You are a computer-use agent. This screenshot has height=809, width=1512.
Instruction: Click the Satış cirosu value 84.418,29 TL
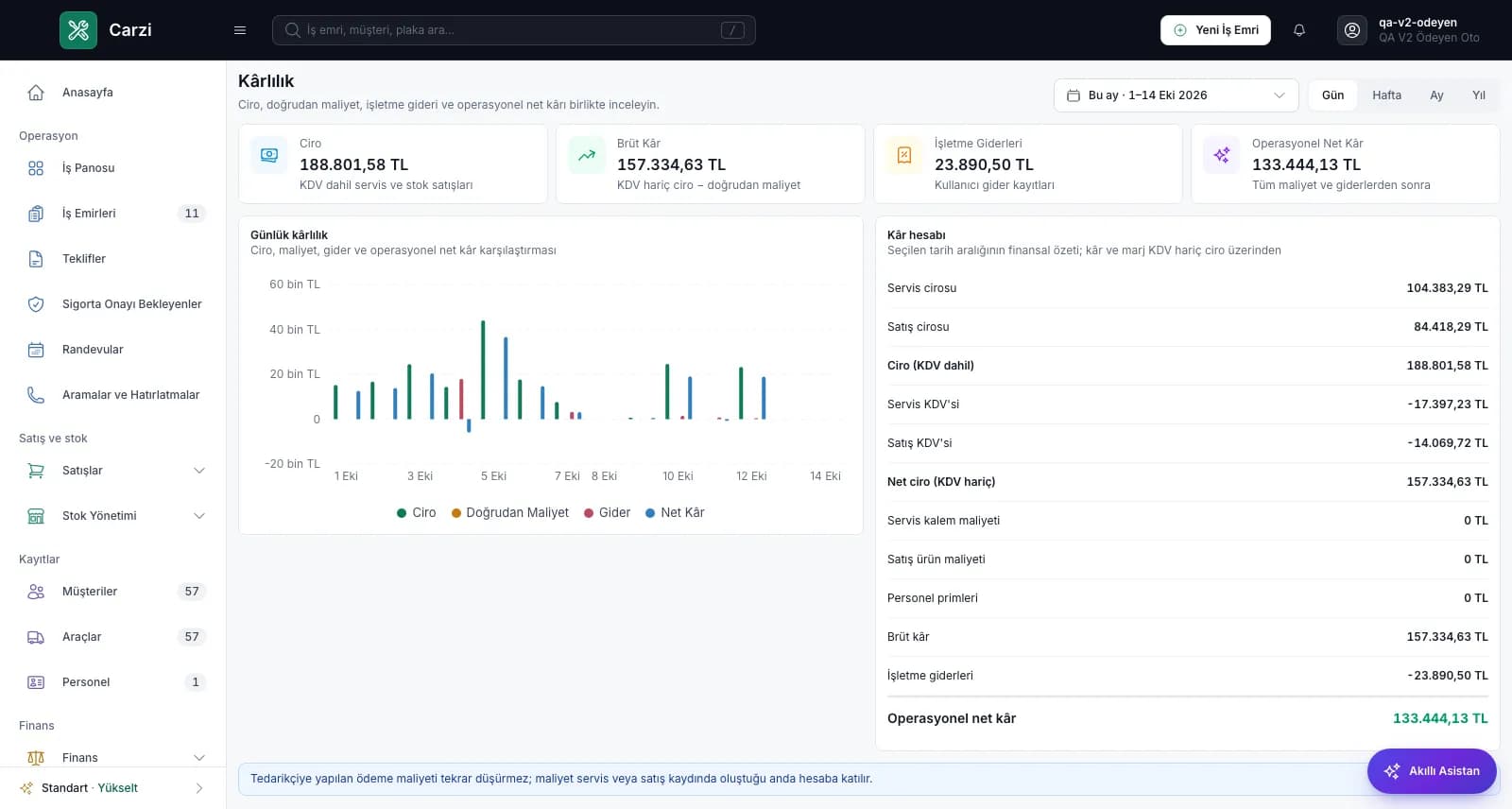coord(1451,327)
